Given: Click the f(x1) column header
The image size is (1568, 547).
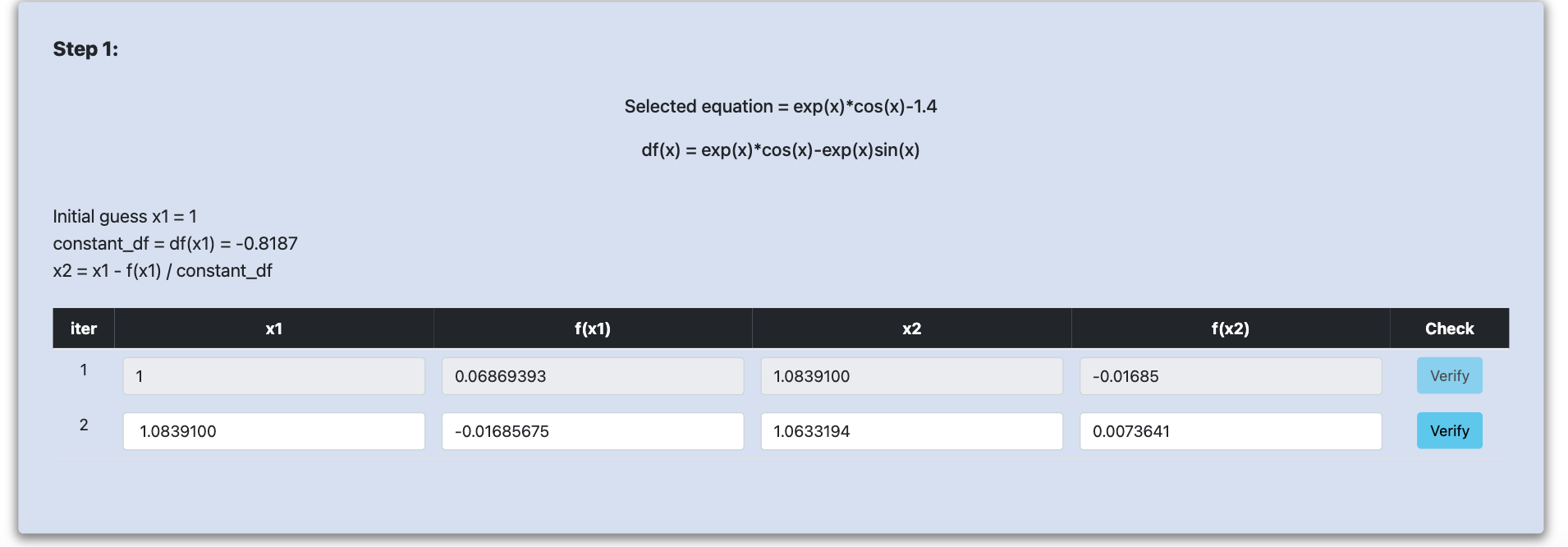Looking at the screenshot, I should (593, 329).
